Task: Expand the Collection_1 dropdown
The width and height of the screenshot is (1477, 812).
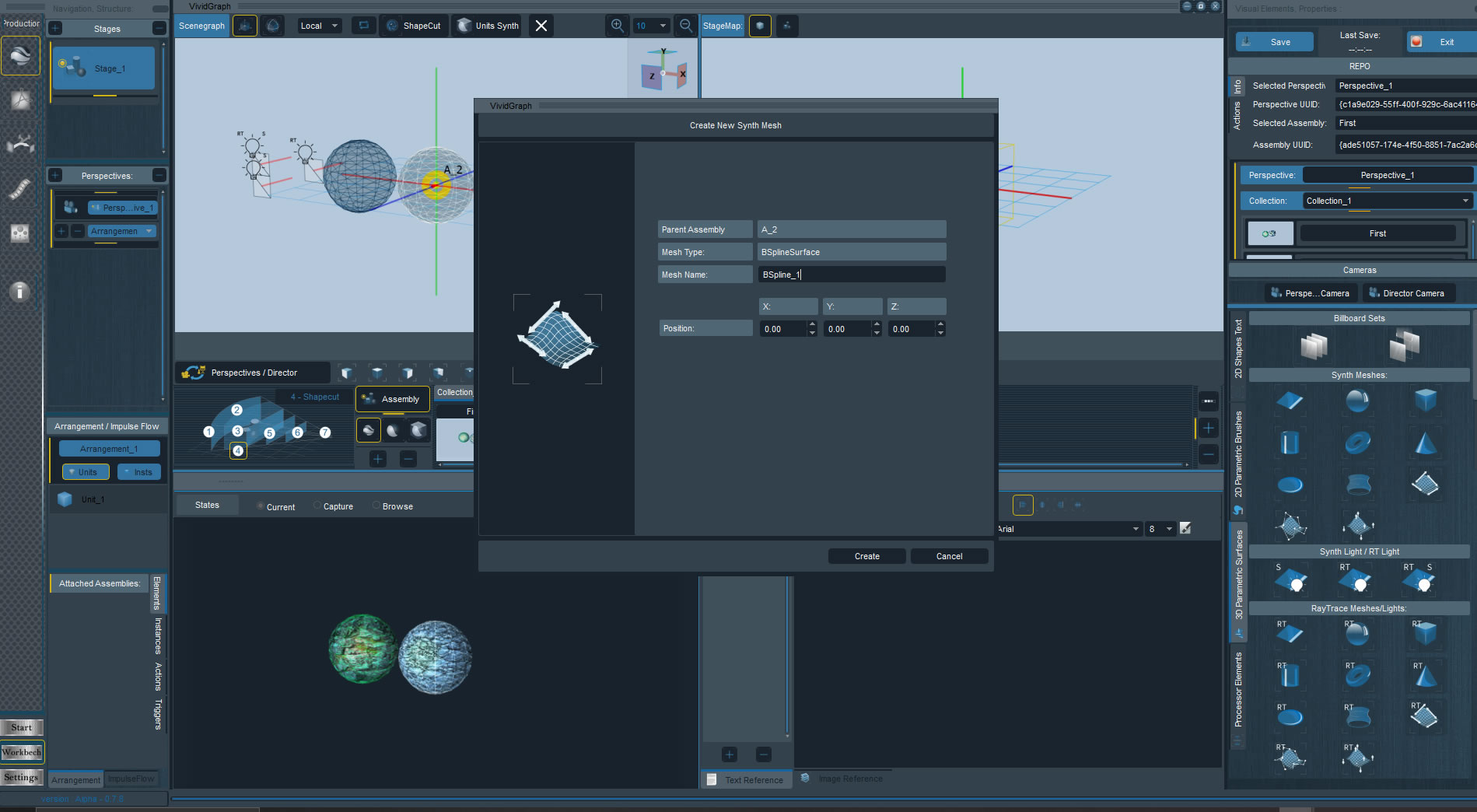Action: coord(1388,201)
